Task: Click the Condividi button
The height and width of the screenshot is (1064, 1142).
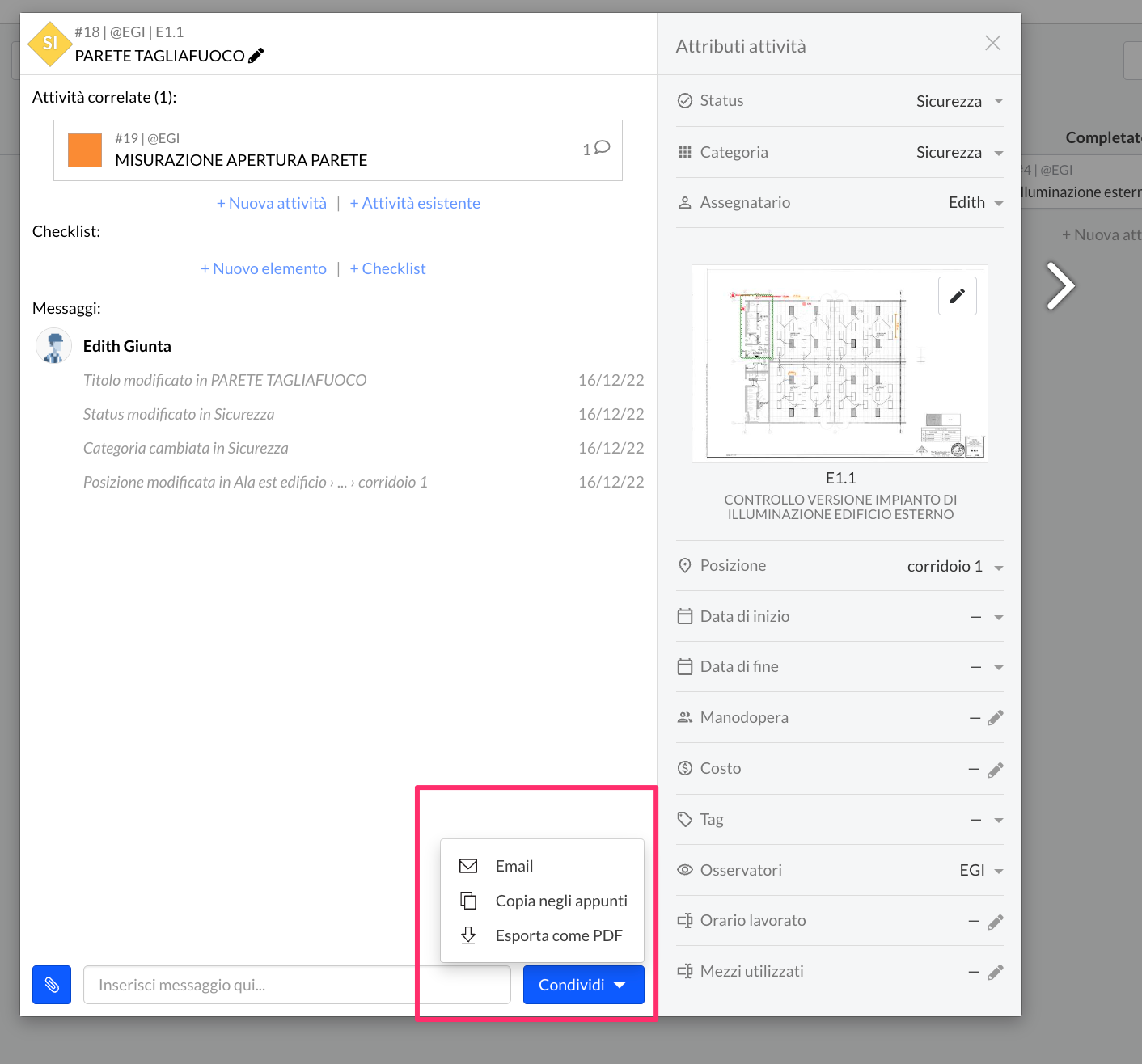Action: (583, 985)
